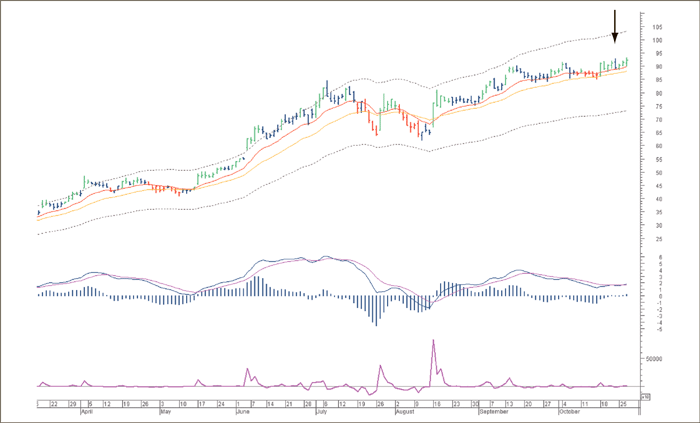Screen dimensions: 700x423
Task: Click the tallest volume spike in August
Action: click(433, 343)
